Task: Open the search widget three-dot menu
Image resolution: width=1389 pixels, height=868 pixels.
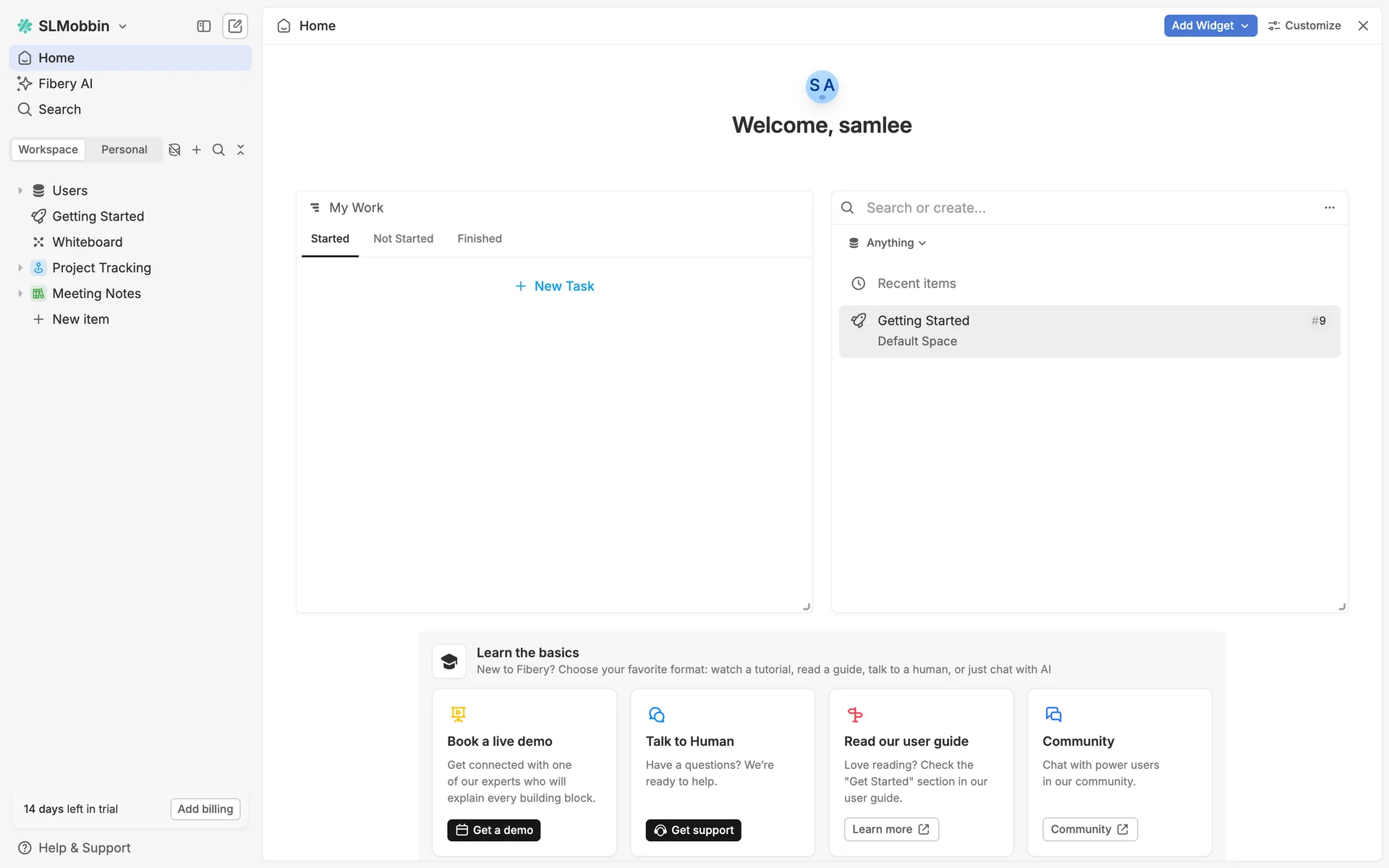Action: (1329, 208)
